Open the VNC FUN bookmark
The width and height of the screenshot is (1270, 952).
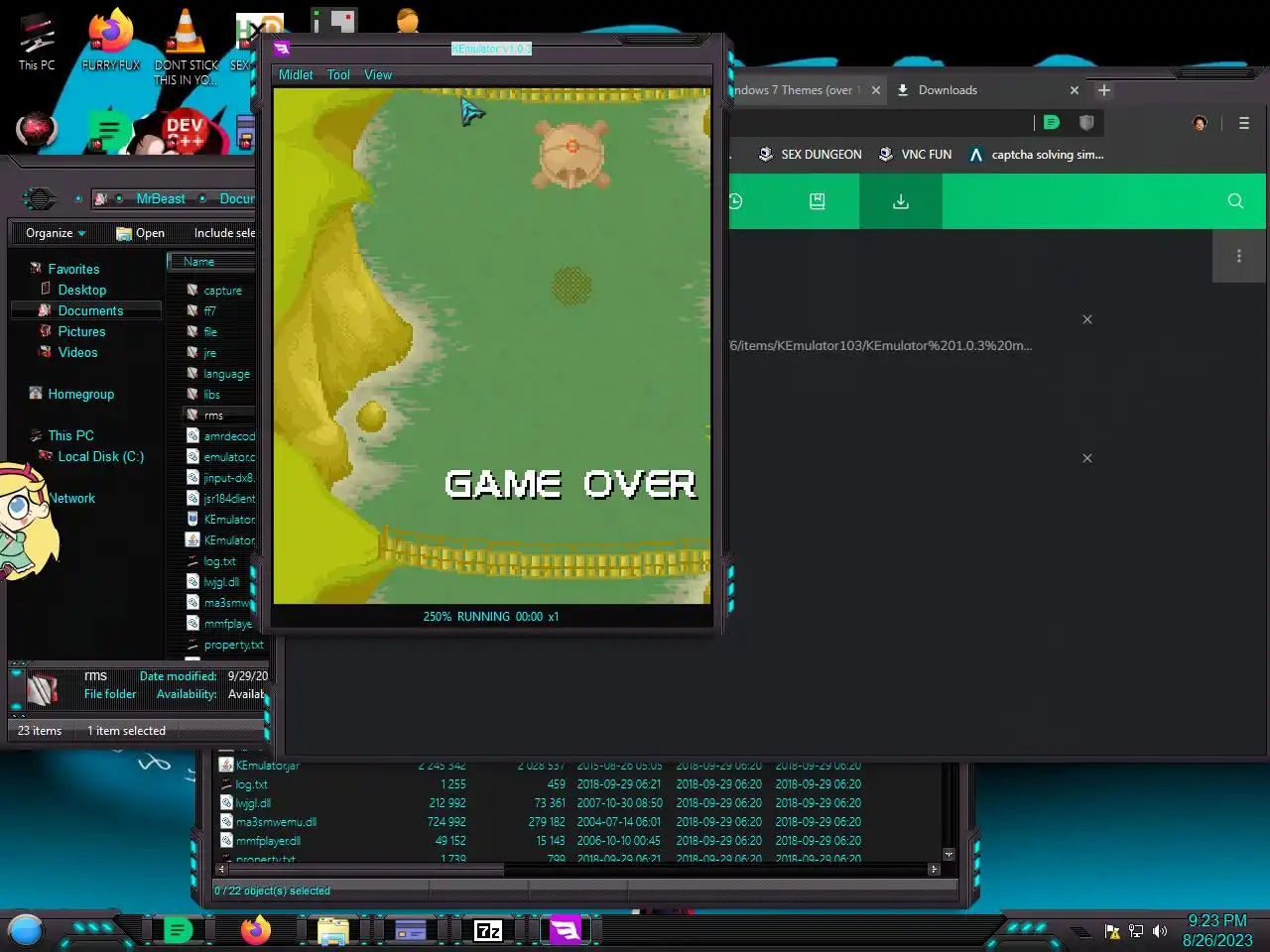click(x=915, y=155)
